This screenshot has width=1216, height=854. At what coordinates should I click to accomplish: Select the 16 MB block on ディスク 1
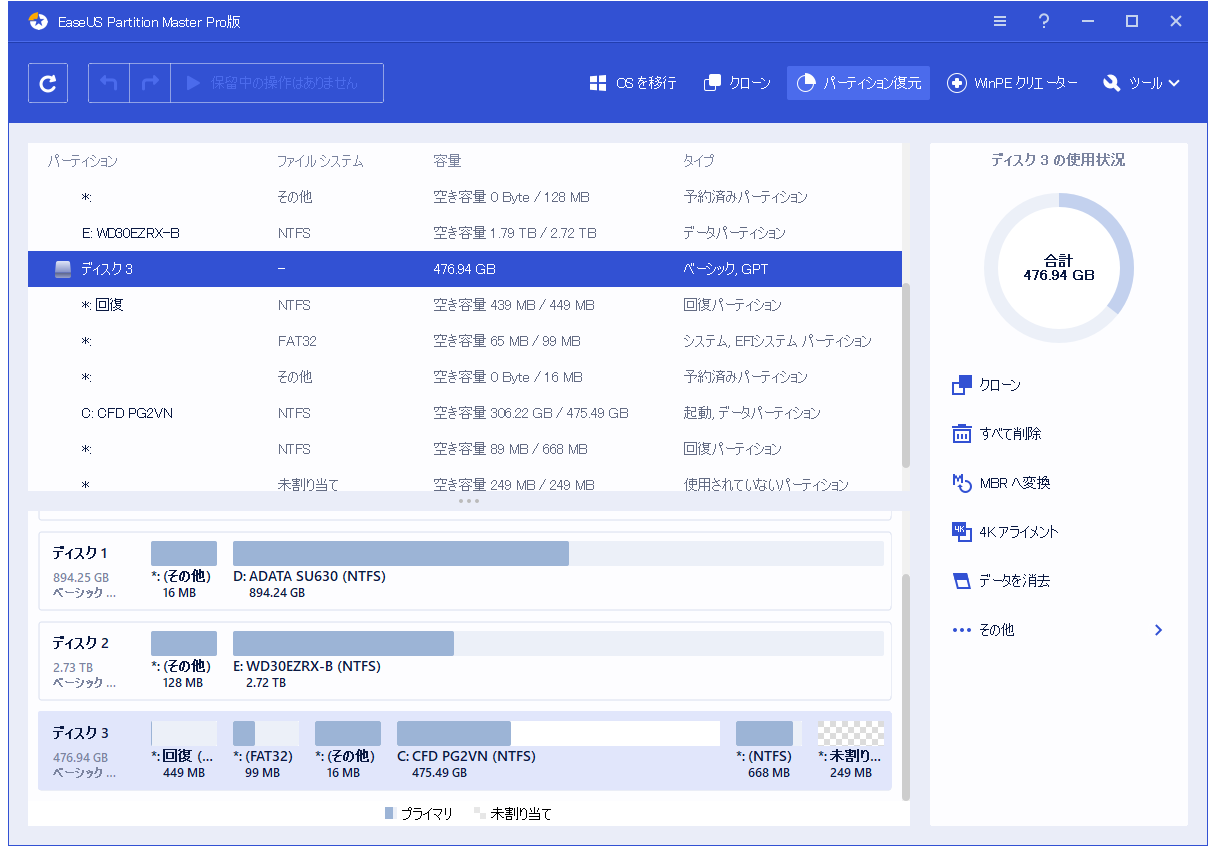(x=184, y=553)
